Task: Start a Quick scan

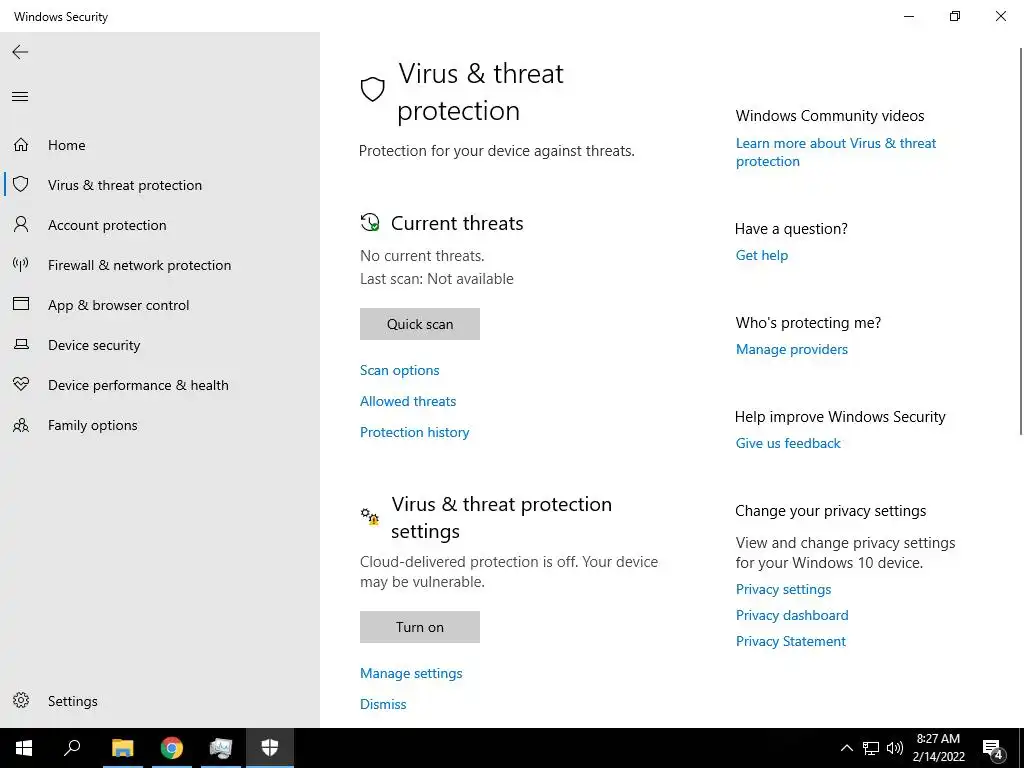Action: [420, 324]
